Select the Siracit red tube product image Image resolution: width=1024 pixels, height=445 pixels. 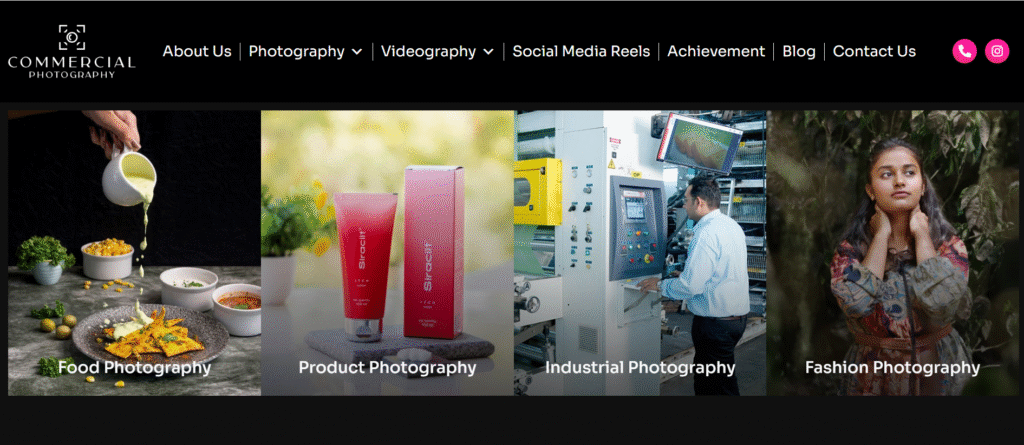(387, 253)
